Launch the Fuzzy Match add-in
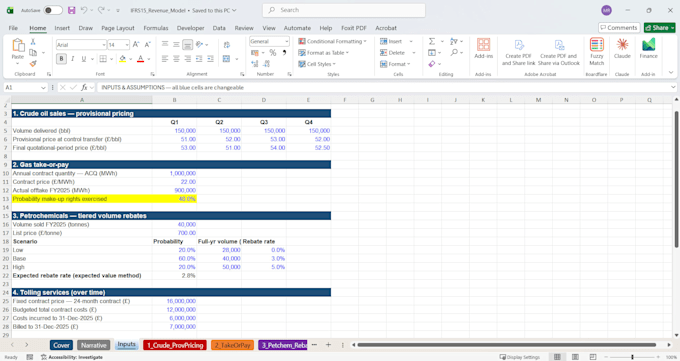The height and width of the screenshot is (361, 680). pos(597,51)
